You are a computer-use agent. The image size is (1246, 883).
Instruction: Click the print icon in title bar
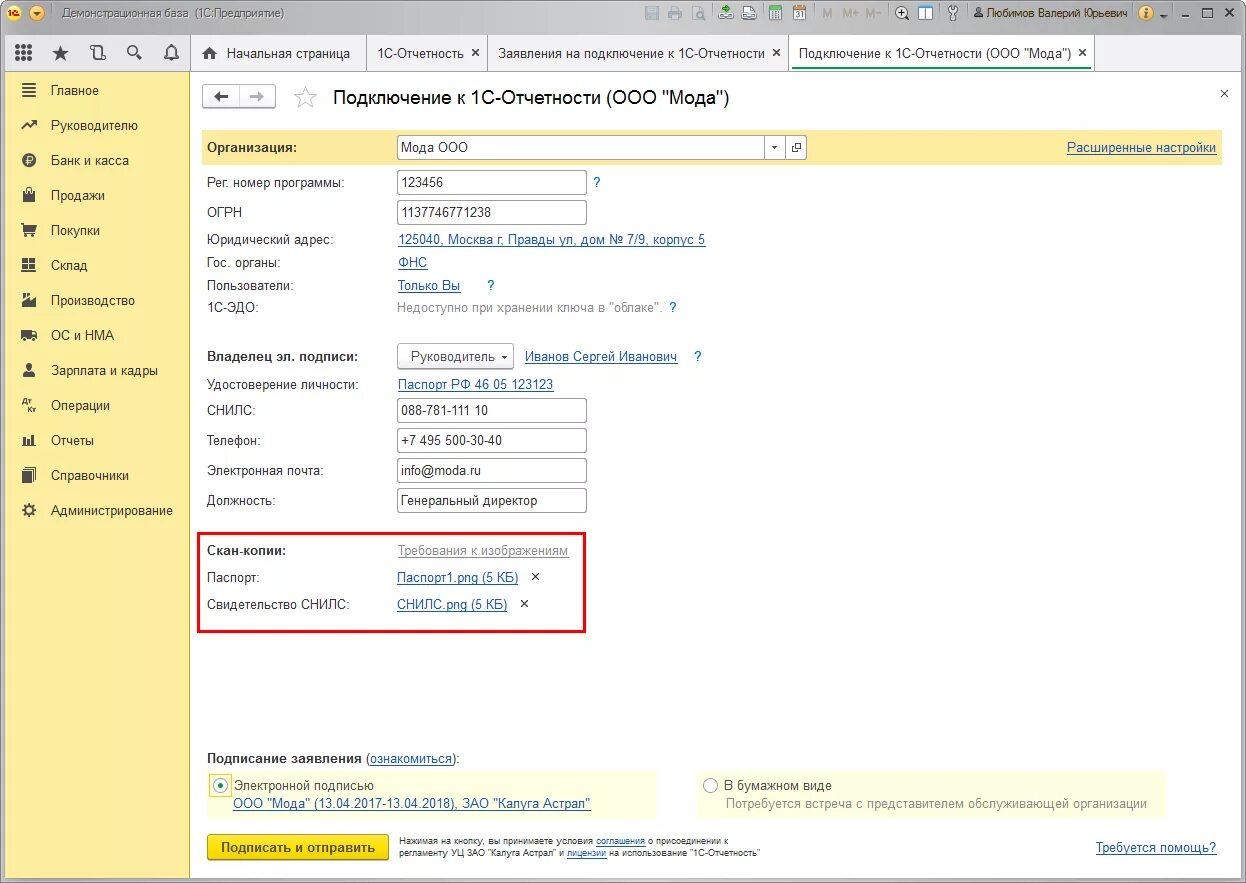pyautogui.click(x=675, y=13)
